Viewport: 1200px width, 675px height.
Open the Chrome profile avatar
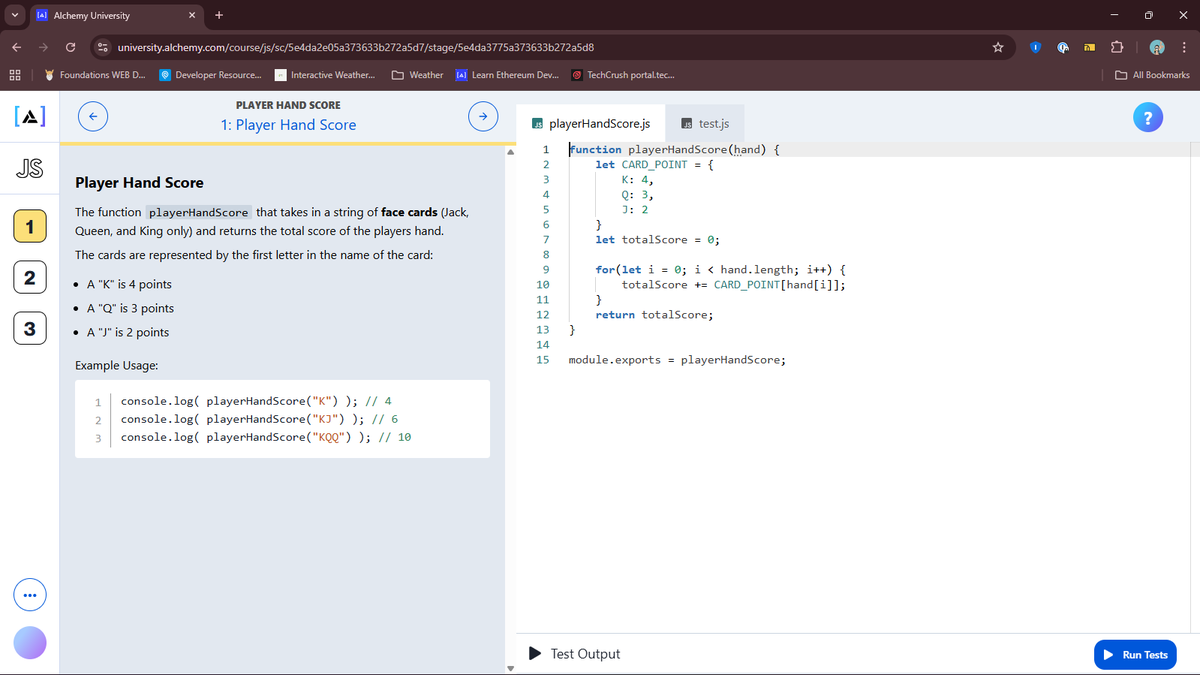pos(1157,47)
